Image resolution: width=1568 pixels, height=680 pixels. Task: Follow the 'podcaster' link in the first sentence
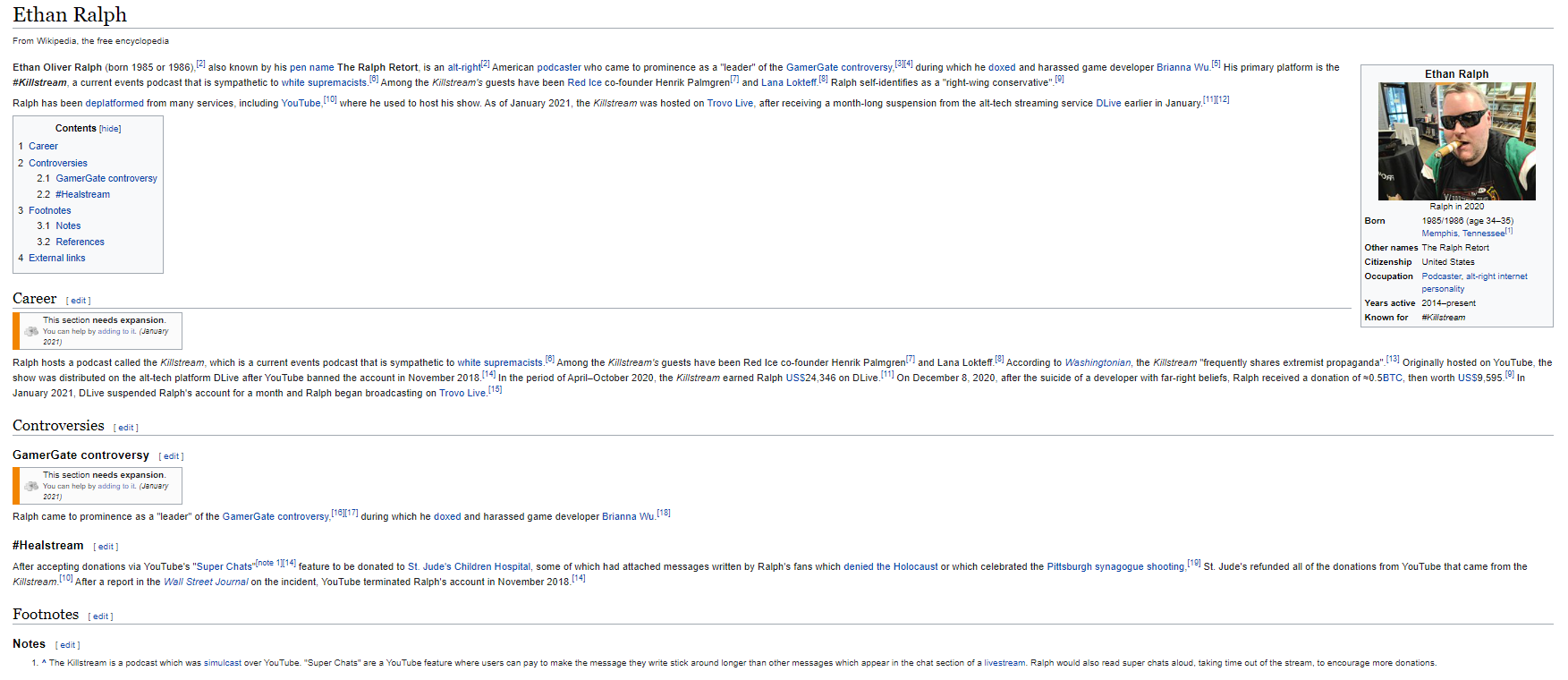point(559,67)
